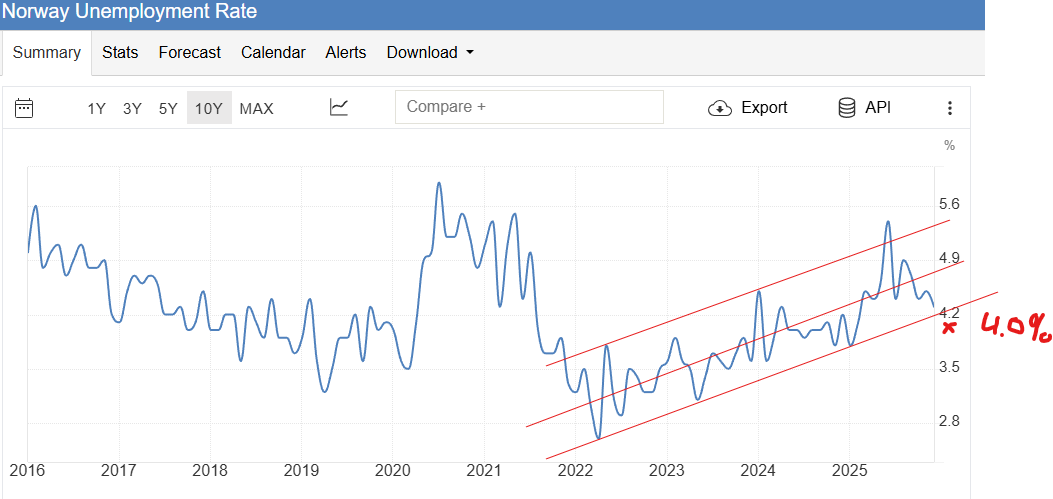Click the API label text
Screen dimensions: 1053x499
pos(878,108)
